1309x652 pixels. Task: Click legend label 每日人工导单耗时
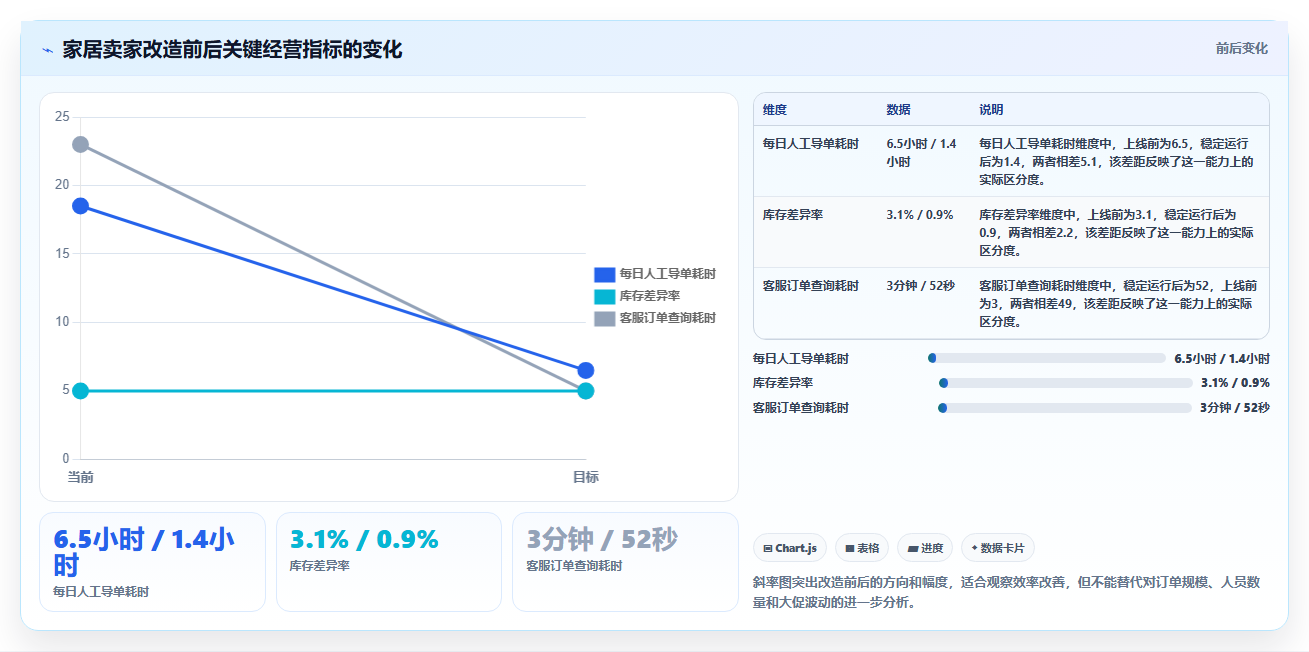[x=668, y=274]
